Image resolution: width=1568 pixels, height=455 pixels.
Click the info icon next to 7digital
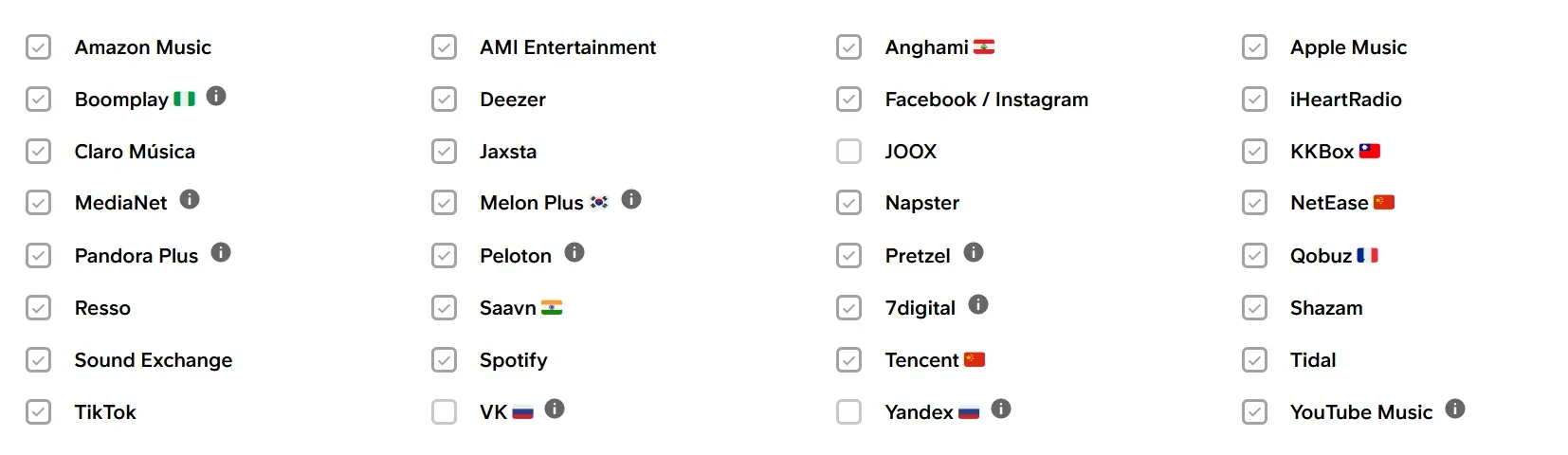click(978, 304)
